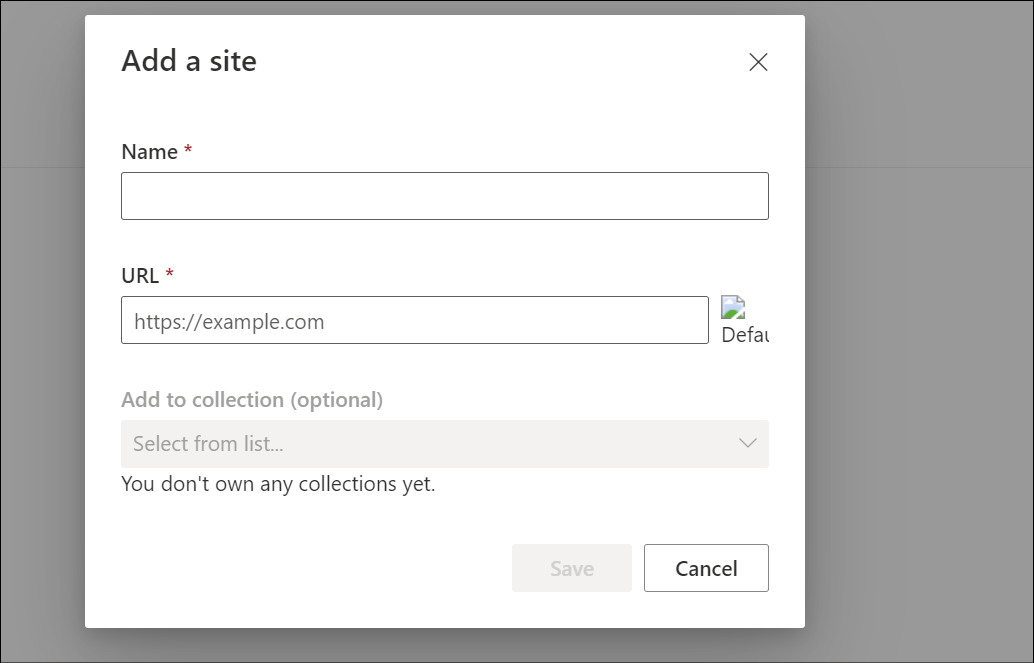This screenshot has width=1034, height=663.
Task: Focus the URL input field
Action: pyautogui.click(x=414, y=320)
